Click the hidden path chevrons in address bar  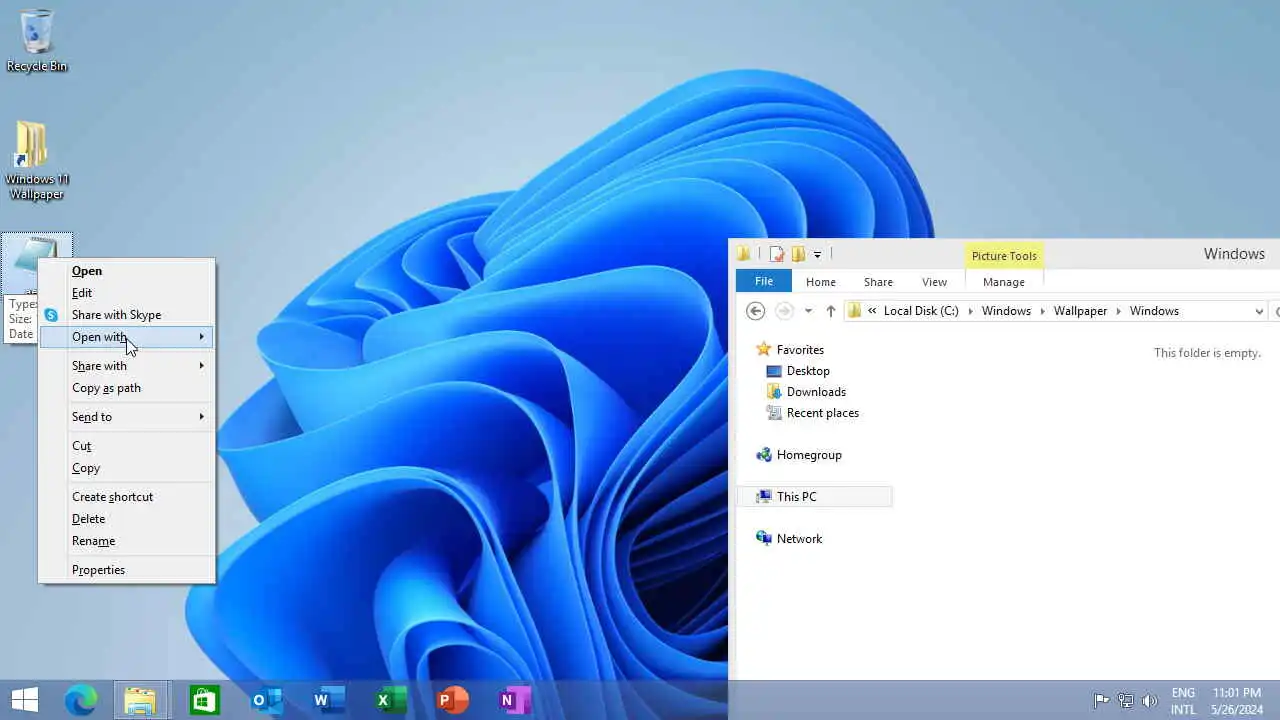[872, 311]
